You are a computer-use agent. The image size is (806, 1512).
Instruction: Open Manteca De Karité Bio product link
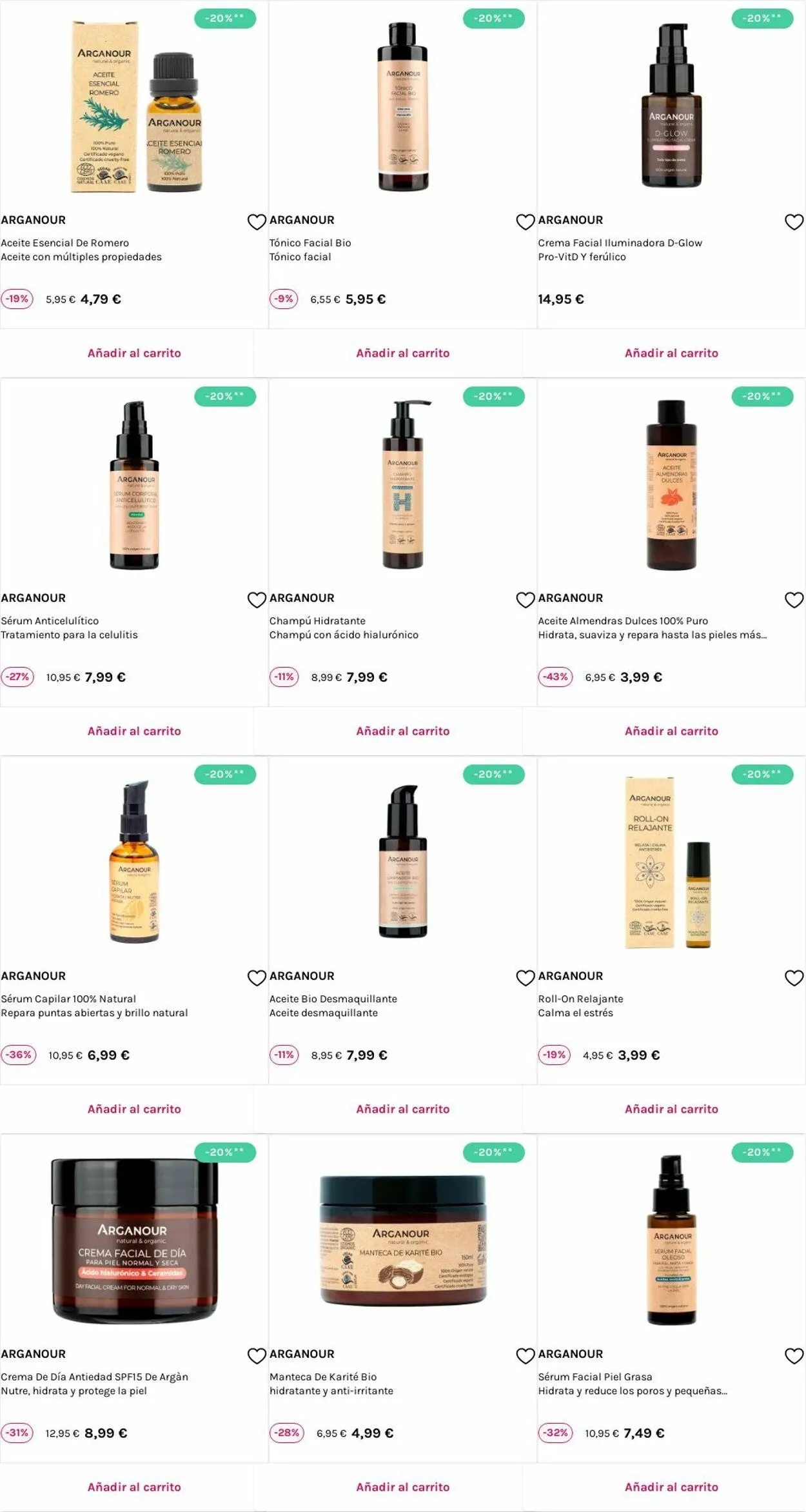323,1377
